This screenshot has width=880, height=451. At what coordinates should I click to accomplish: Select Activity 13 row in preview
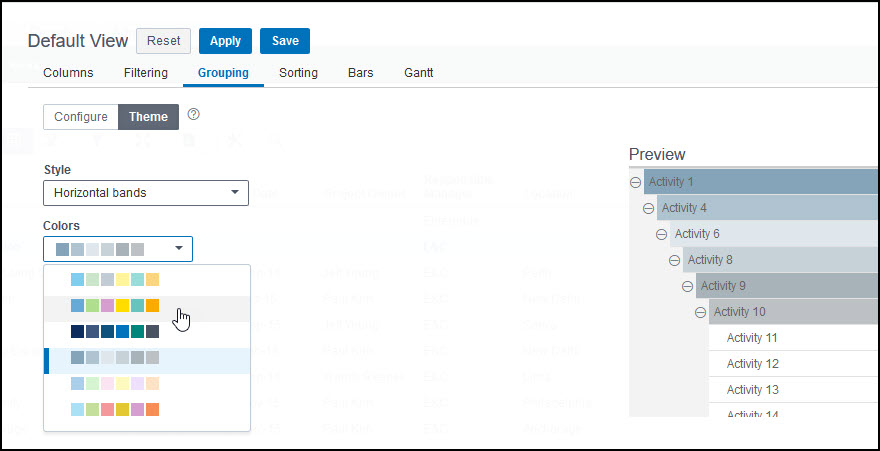794,390
